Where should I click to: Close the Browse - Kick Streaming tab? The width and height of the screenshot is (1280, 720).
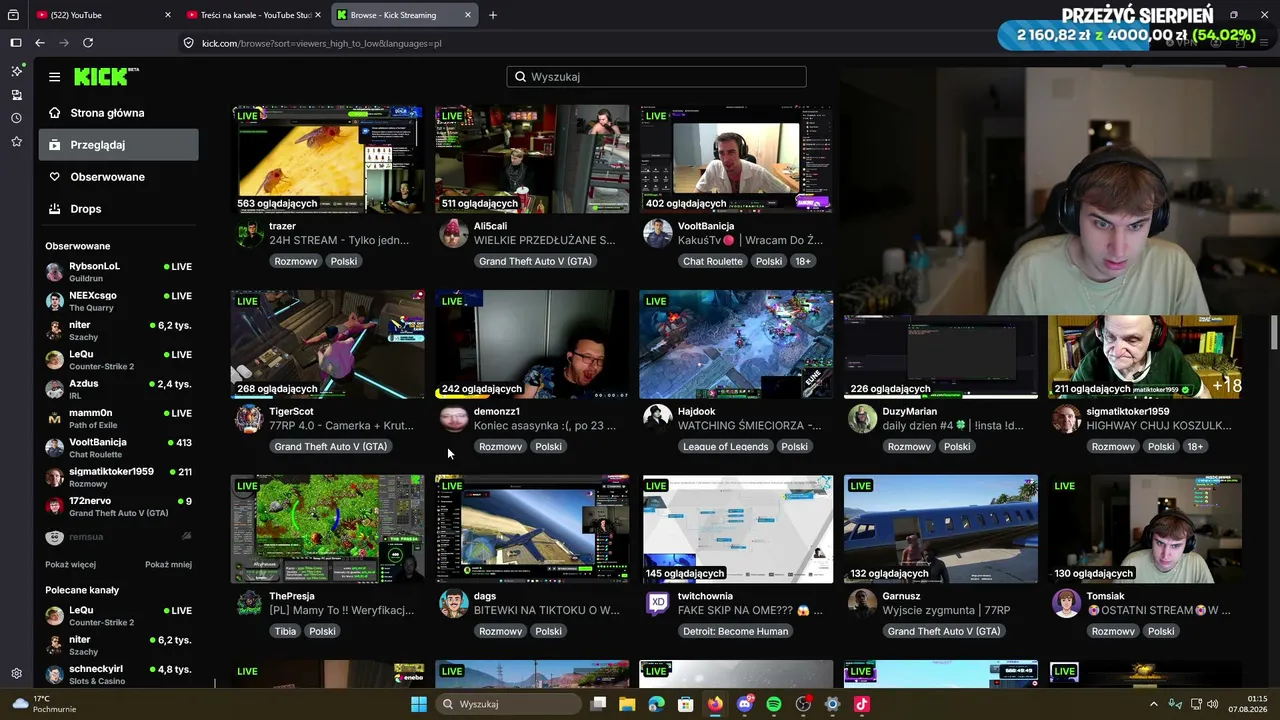(467, 15)
